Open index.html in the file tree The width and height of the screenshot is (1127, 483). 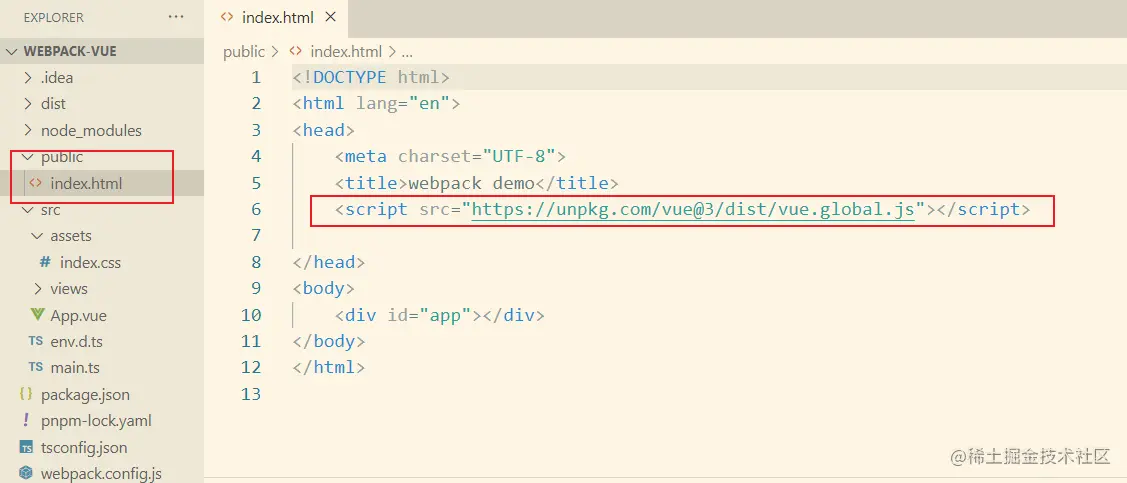click(x=102, y=183)
